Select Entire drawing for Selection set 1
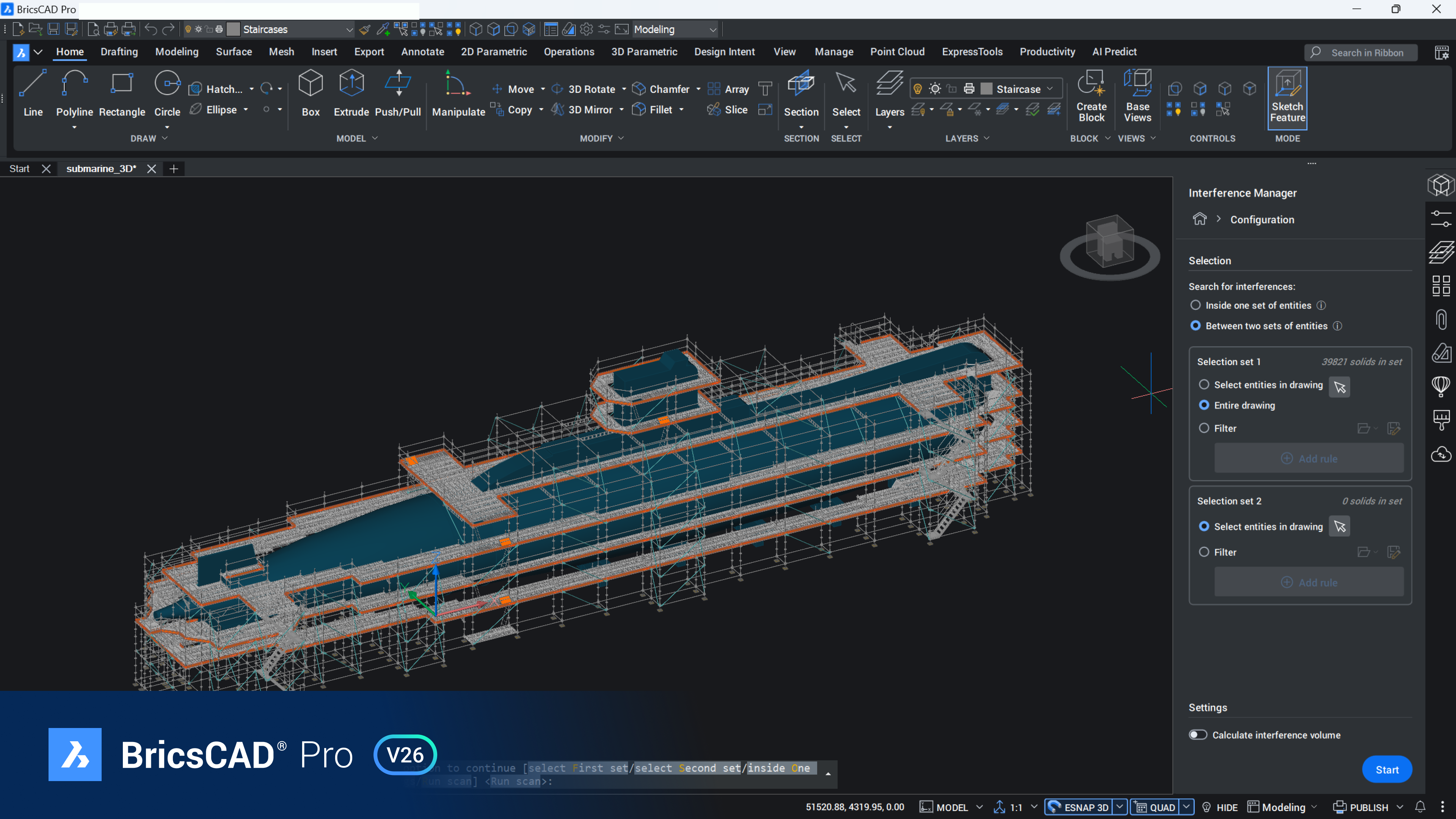The image size is (1456, 819). tap(1205, 405)
